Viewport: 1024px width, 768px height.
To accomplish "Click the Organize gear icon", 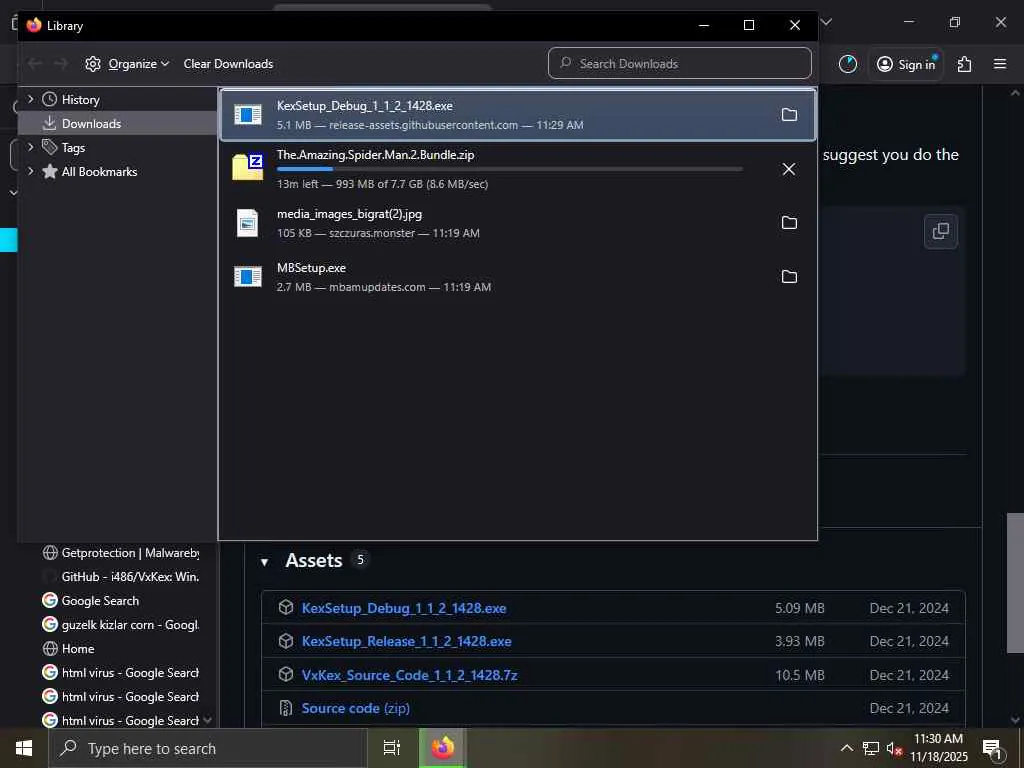I will tap(93, 64).
